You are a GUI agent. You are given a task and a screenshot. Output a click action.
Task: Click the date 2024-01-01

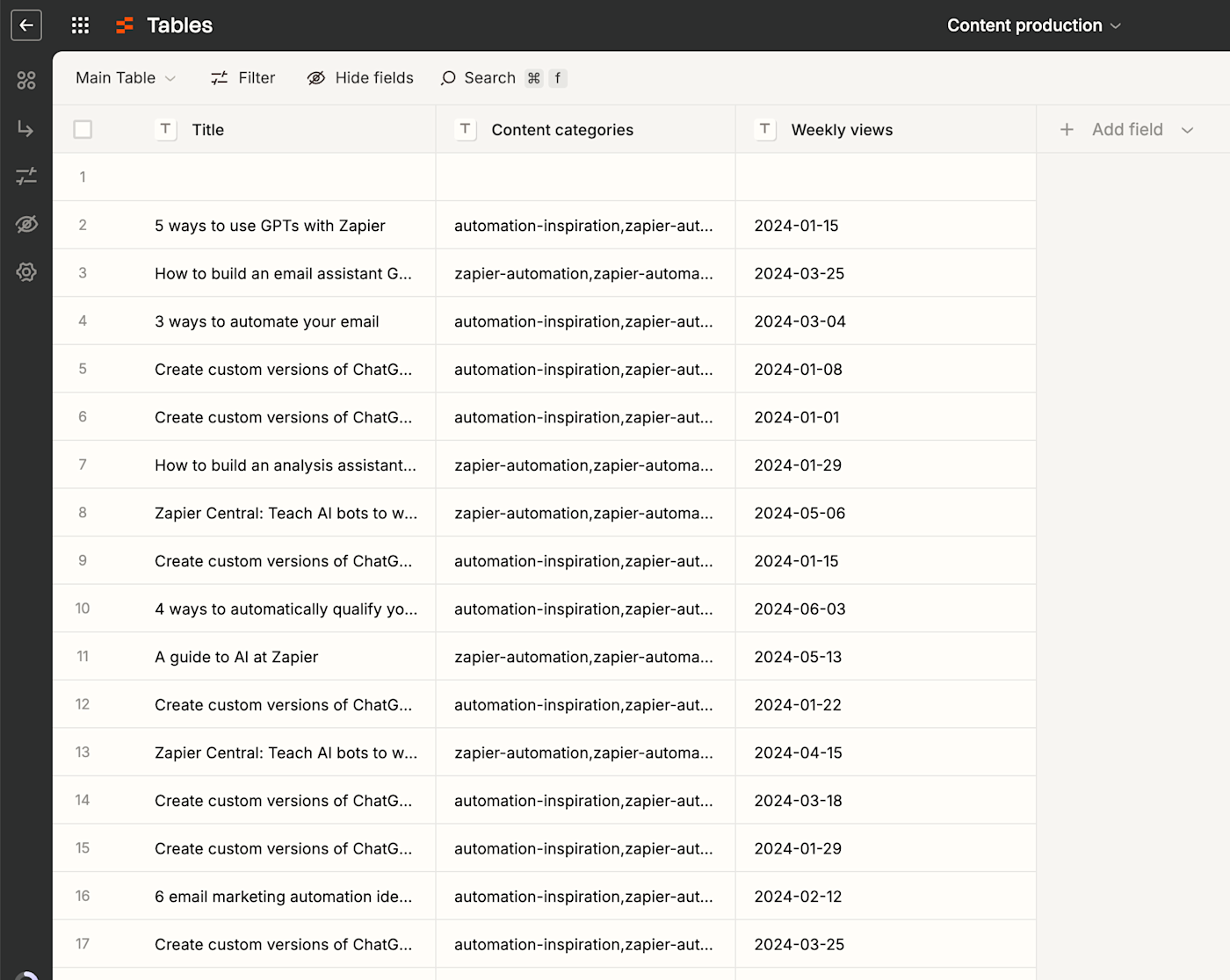pyautogui.click(x=797, y=417)
